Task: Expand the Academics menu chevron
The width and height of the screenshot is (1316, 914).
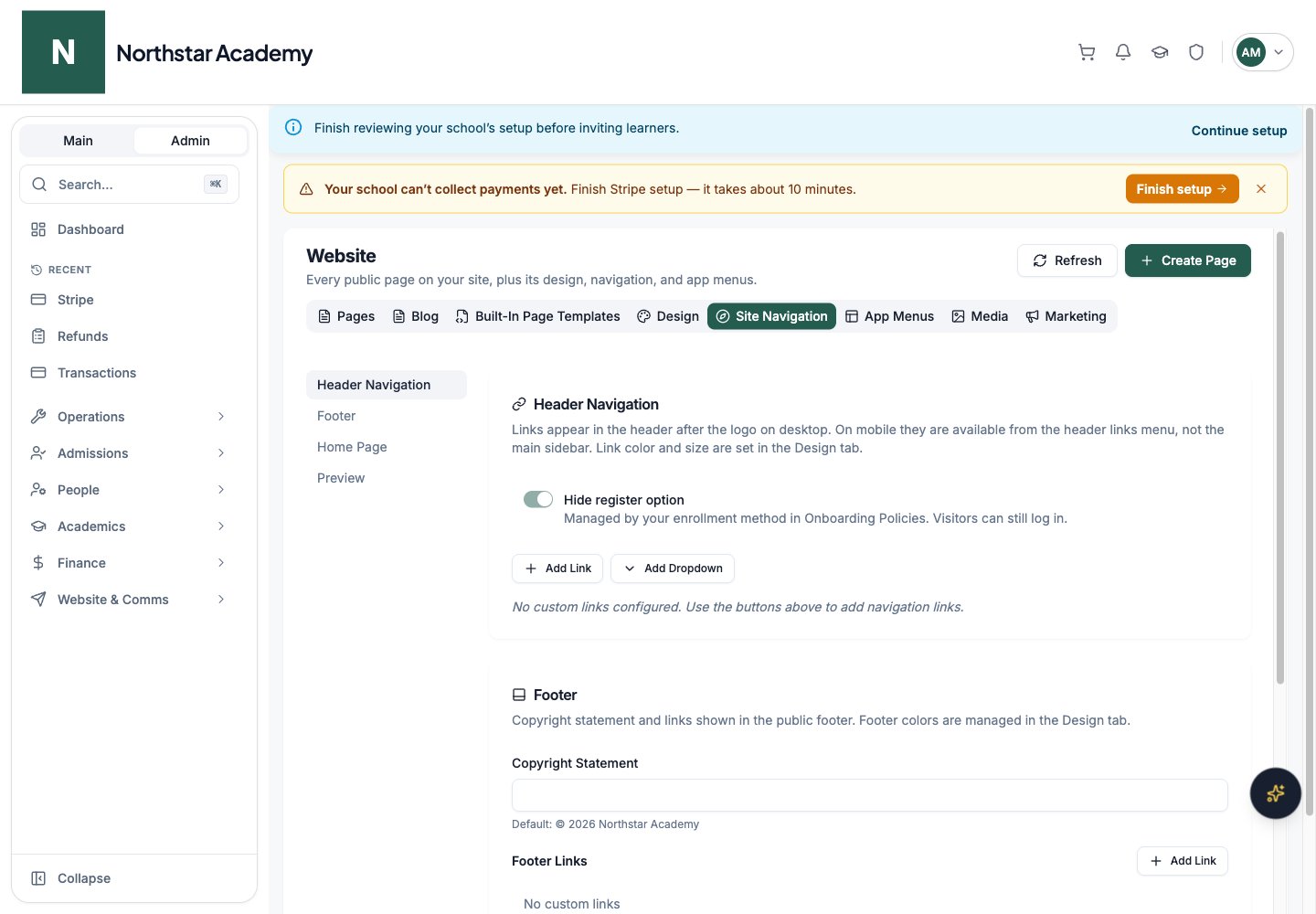Action: pos(221,526)
